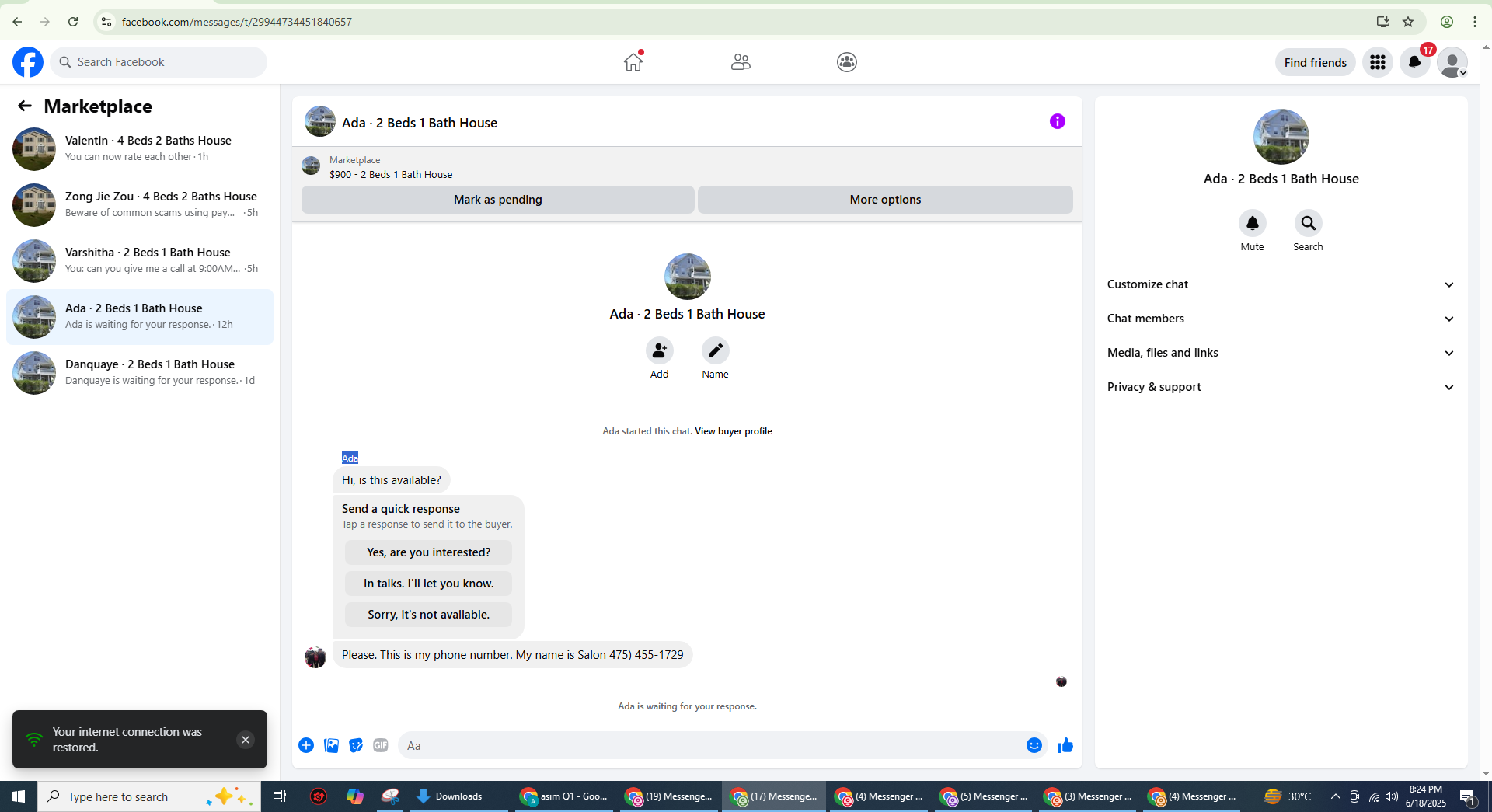The height and width of the screenshot is (812, 1492).
Task: Open the View buyer profile link
Action: tap(733, 431)
